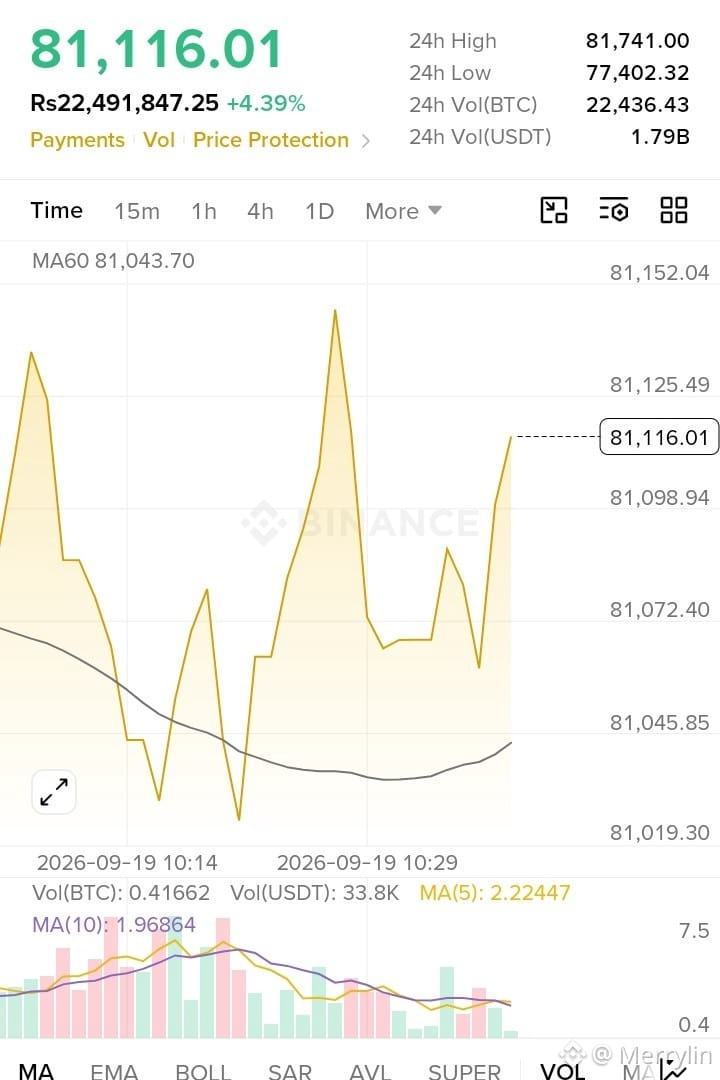The height and width of the screenshot is (1080, 720).
Task: Expand chart to fullscreen with arrows icon
Action: click(x=54, y=792)
